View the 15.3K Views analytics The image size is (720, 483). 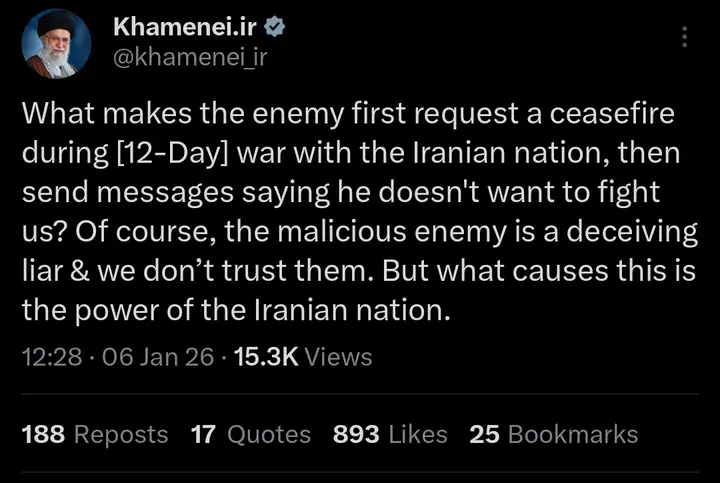pyautogui.click(x=302, y=357)
